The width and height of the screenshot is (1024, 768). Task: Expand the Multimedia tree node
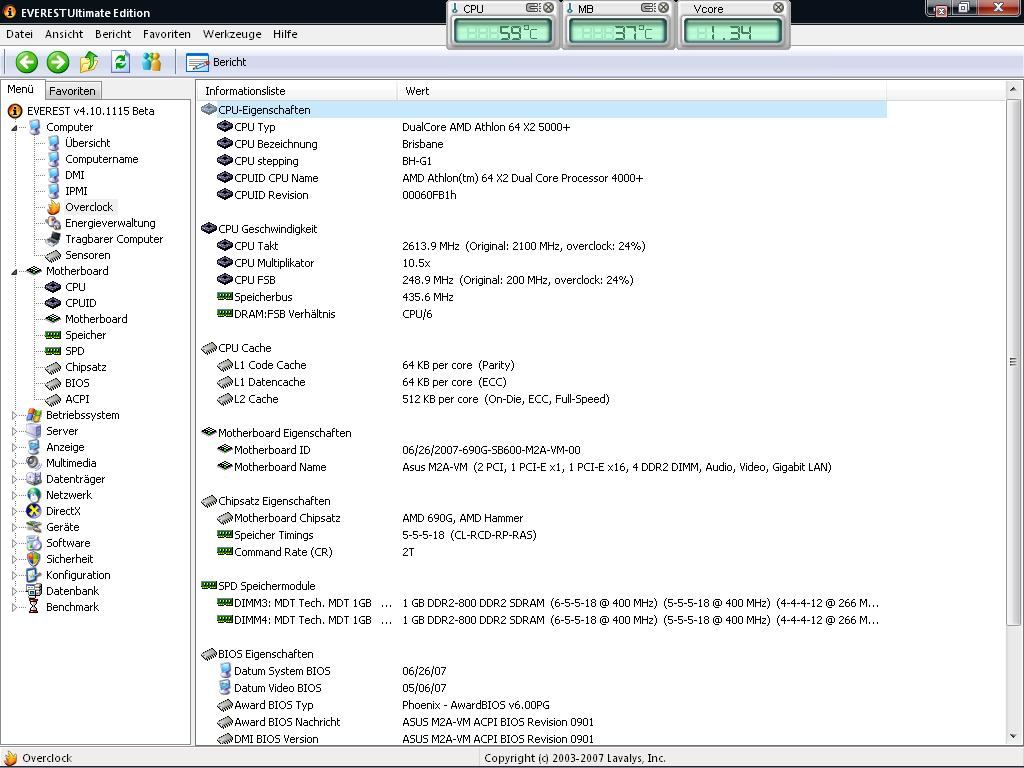[14, 463]
